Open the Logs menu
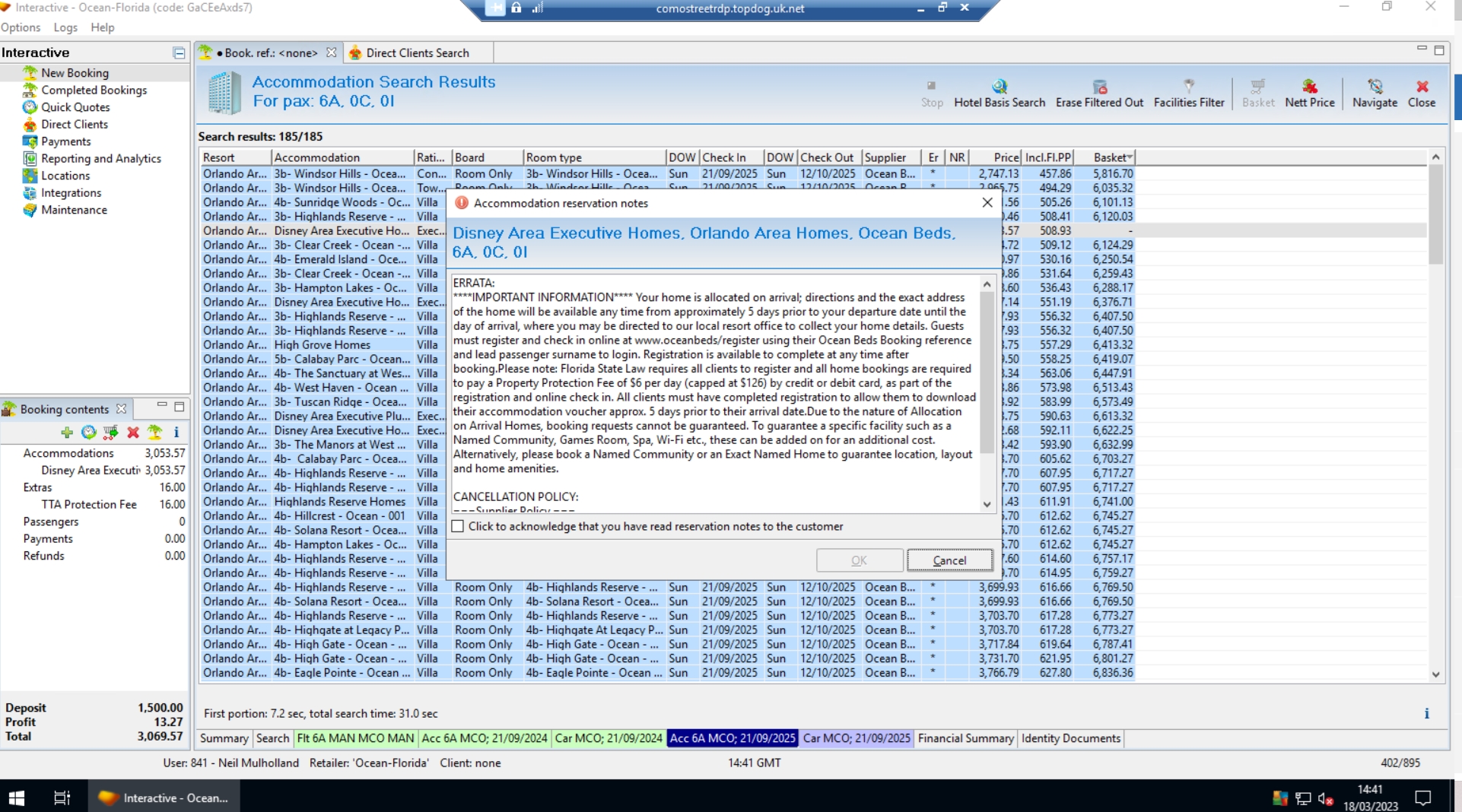The image size is (1462, 812). [x=65, y=27]
